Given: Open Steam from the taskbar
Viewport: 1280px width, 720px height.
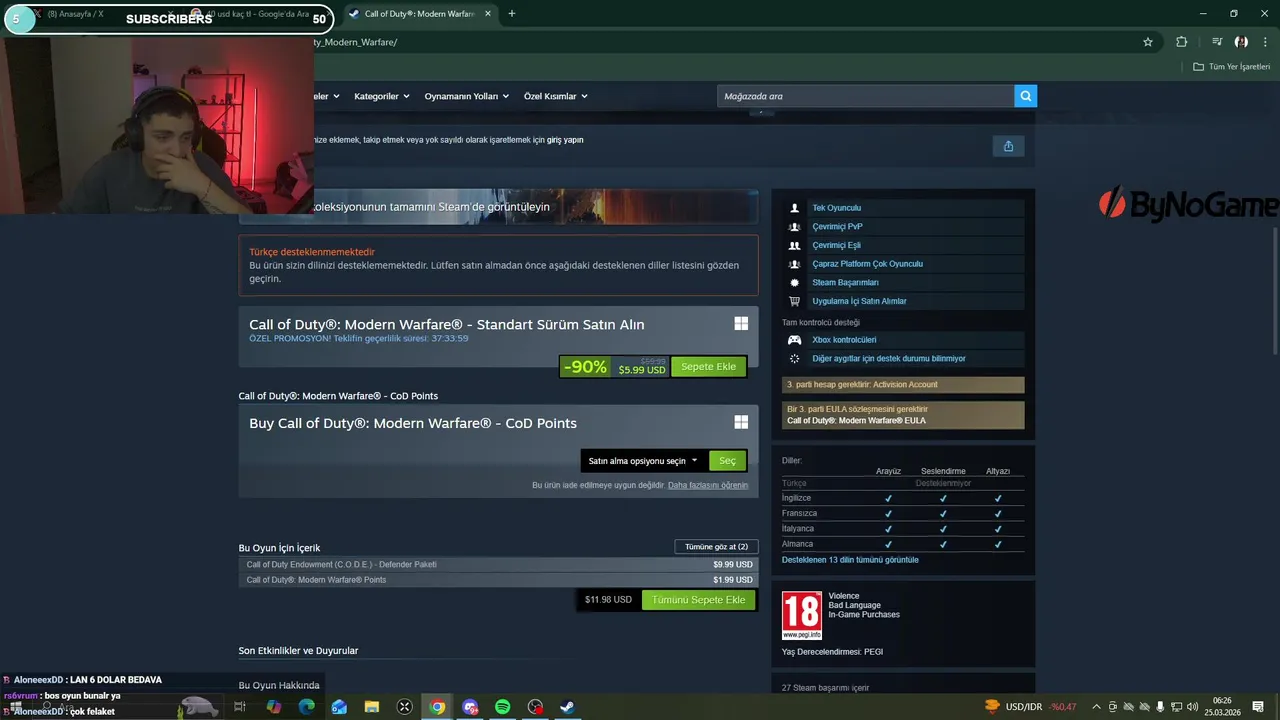Looking at the screenshot, I should (567, 707).
